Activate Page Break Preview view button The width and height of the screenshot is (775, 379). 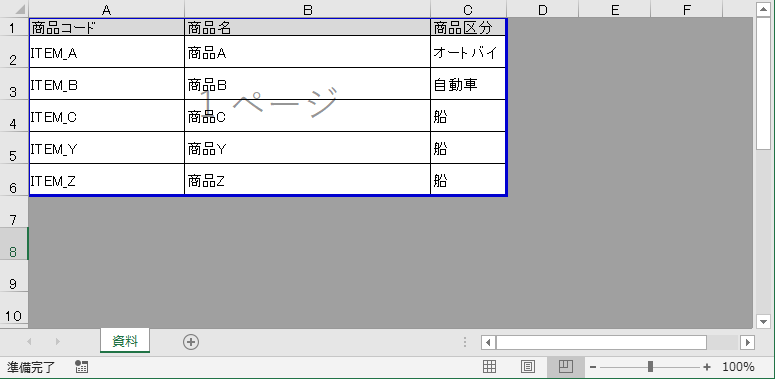tap(565, 367)
